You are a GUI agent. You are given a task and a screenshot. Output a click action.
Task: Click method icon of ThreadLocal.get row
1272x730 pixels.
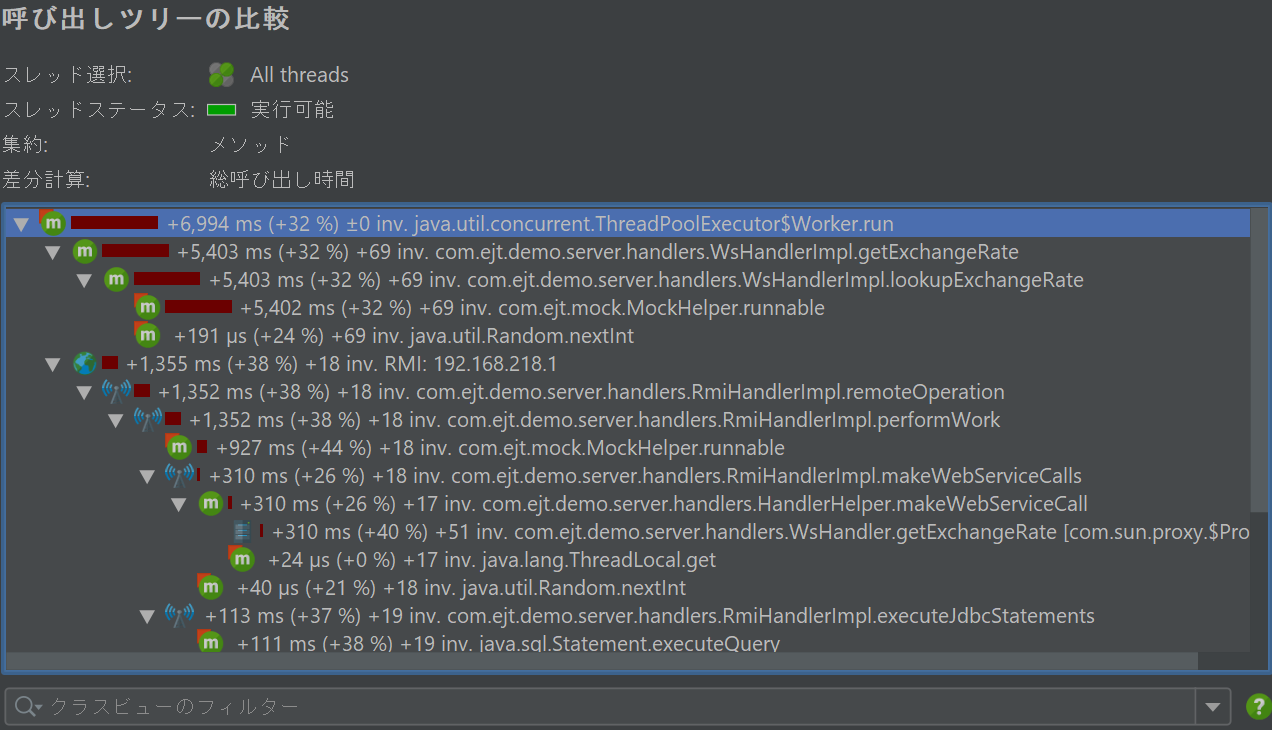point(241,559)
